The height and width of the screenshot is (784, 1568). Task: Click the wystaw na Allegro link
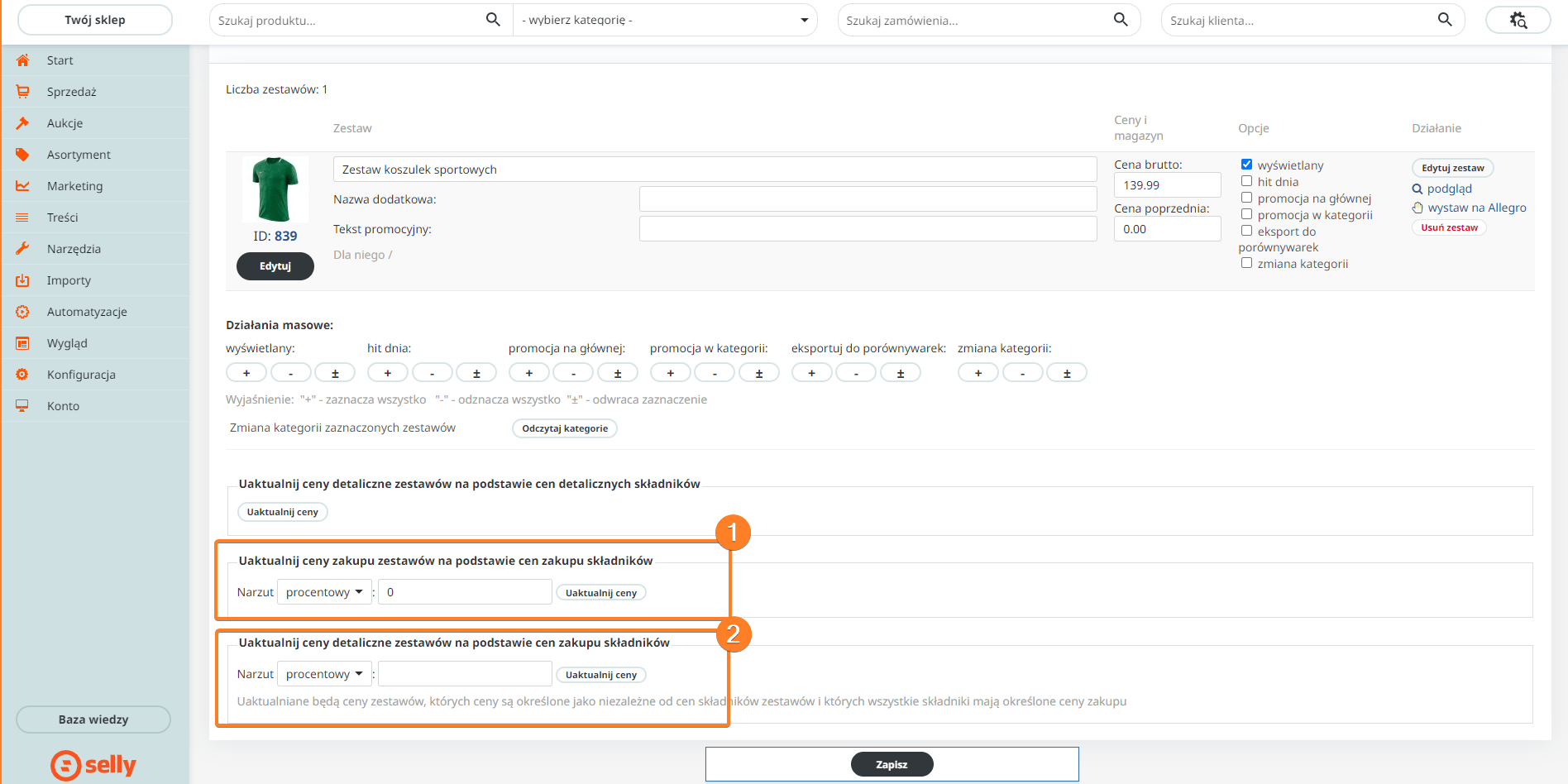click(1476, 208)
